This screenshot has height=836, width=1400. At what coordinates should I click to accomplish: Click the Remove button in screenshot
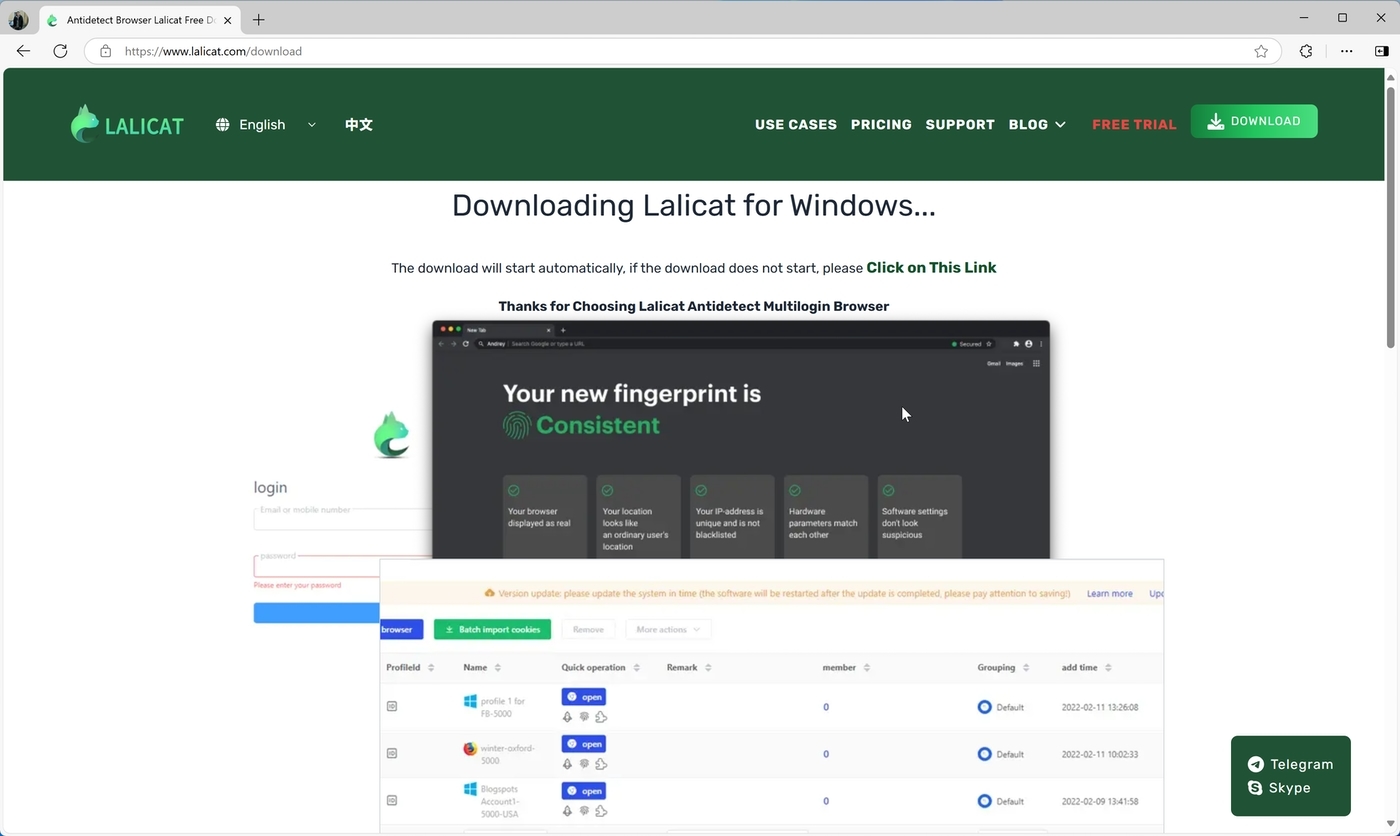coord(588,629)
